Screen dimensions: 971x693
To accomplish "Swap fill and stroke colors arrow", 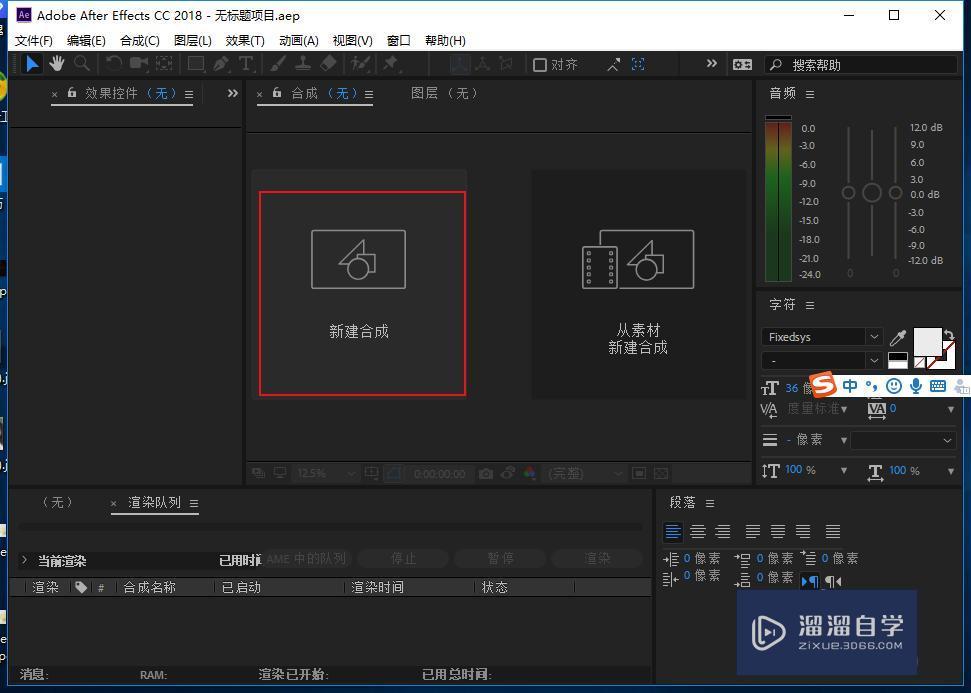I will pyautogui.click(x=949, y=336).
